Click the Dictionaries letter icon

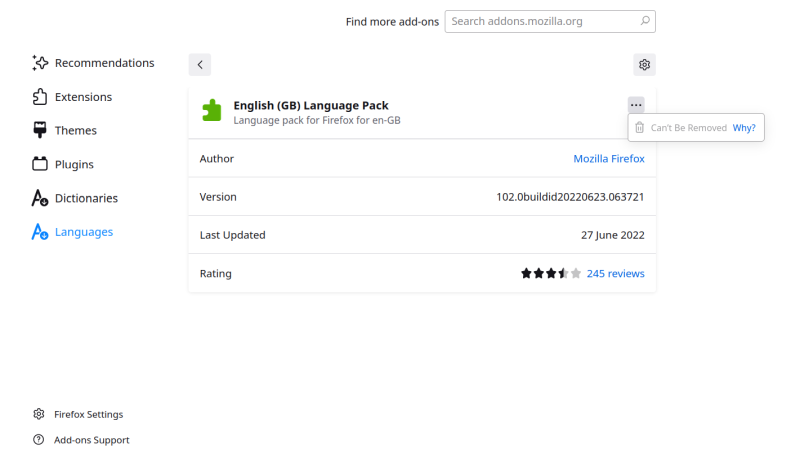[40, 198]
